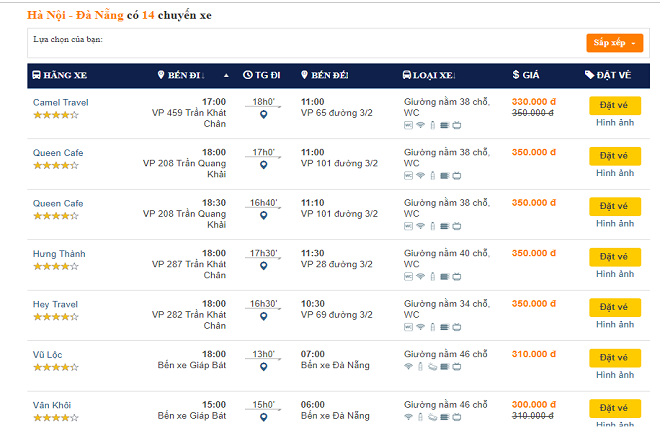Open the Sắp xếp sort dropdown
The image size is (660, 440).
[x=614, y=43]
